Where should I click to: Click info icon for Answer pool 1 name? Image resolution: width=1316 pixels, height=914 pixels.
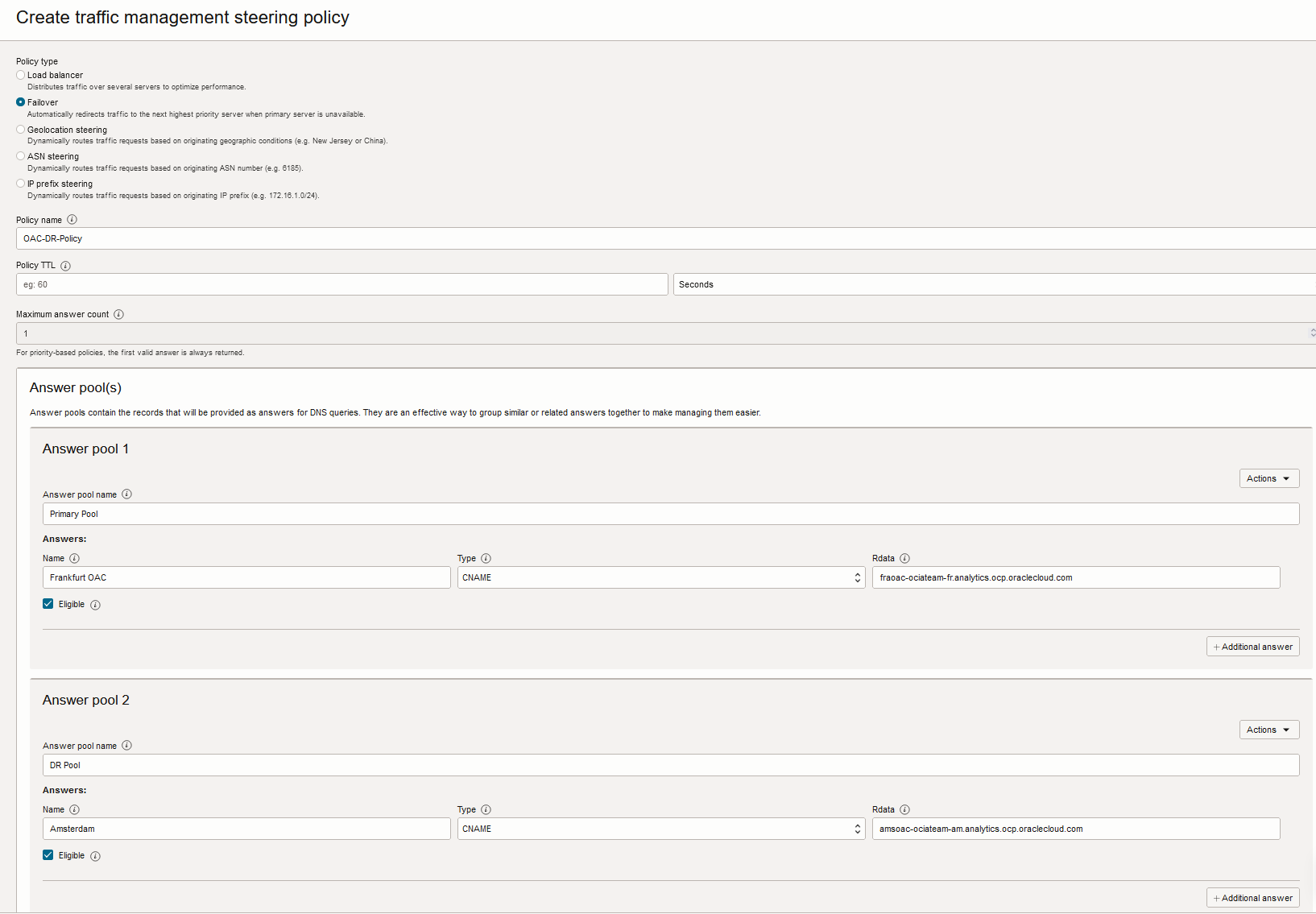click(x=126, y=494)
